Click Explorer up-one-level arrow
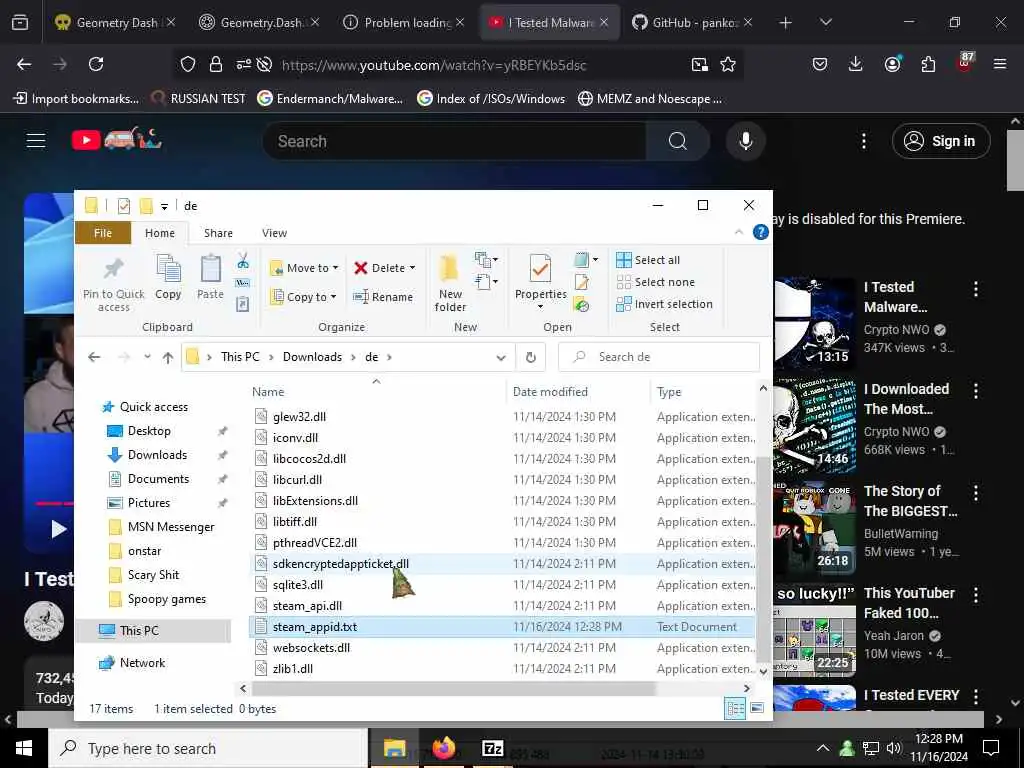The image size is (1024, 768). (168, 357)
